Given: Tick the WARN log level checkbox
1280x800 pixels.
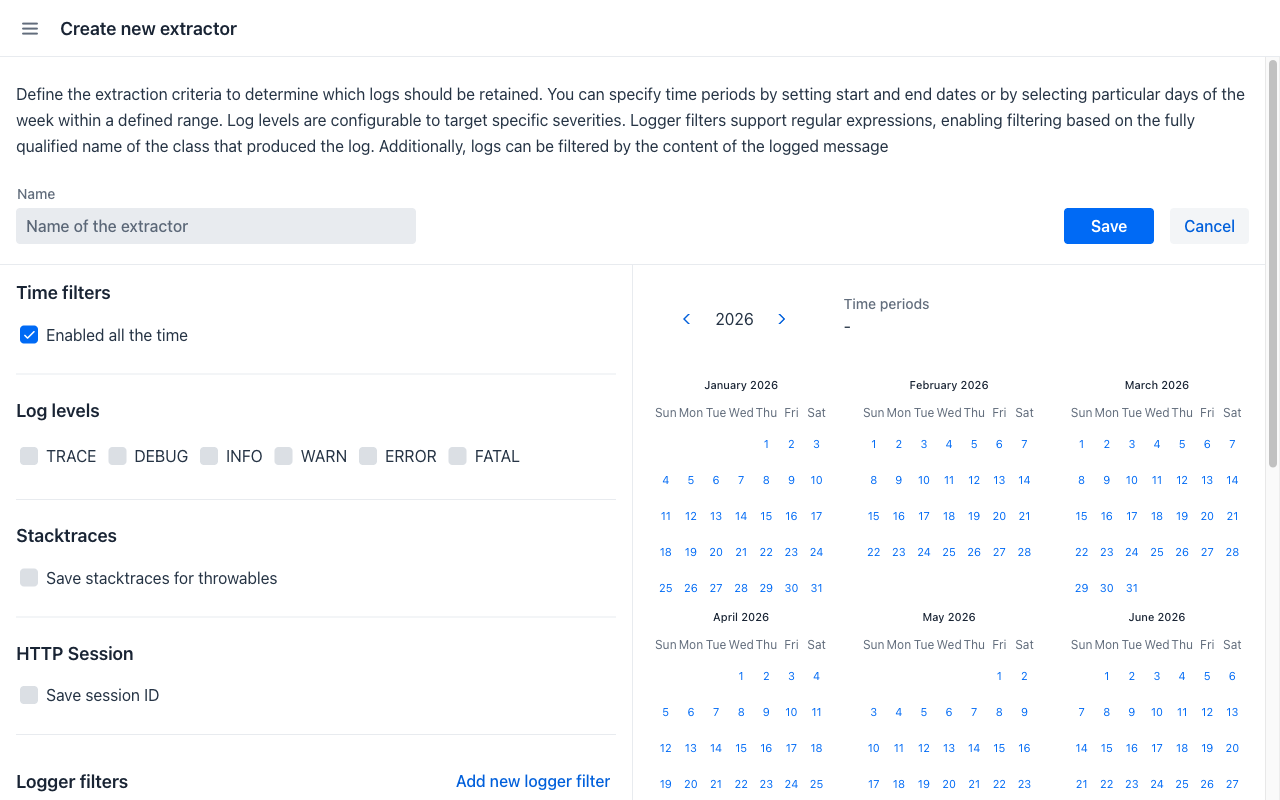Looking at the screenshot, I should click(x=284, y=456).
